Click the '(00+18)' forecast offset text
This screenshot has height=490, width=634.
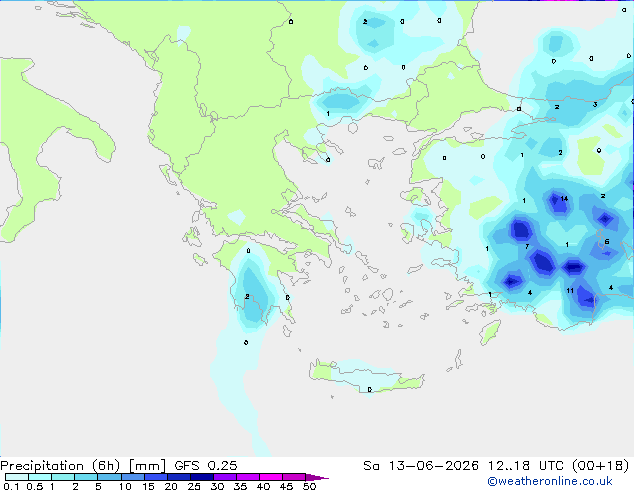click(601, 466)
